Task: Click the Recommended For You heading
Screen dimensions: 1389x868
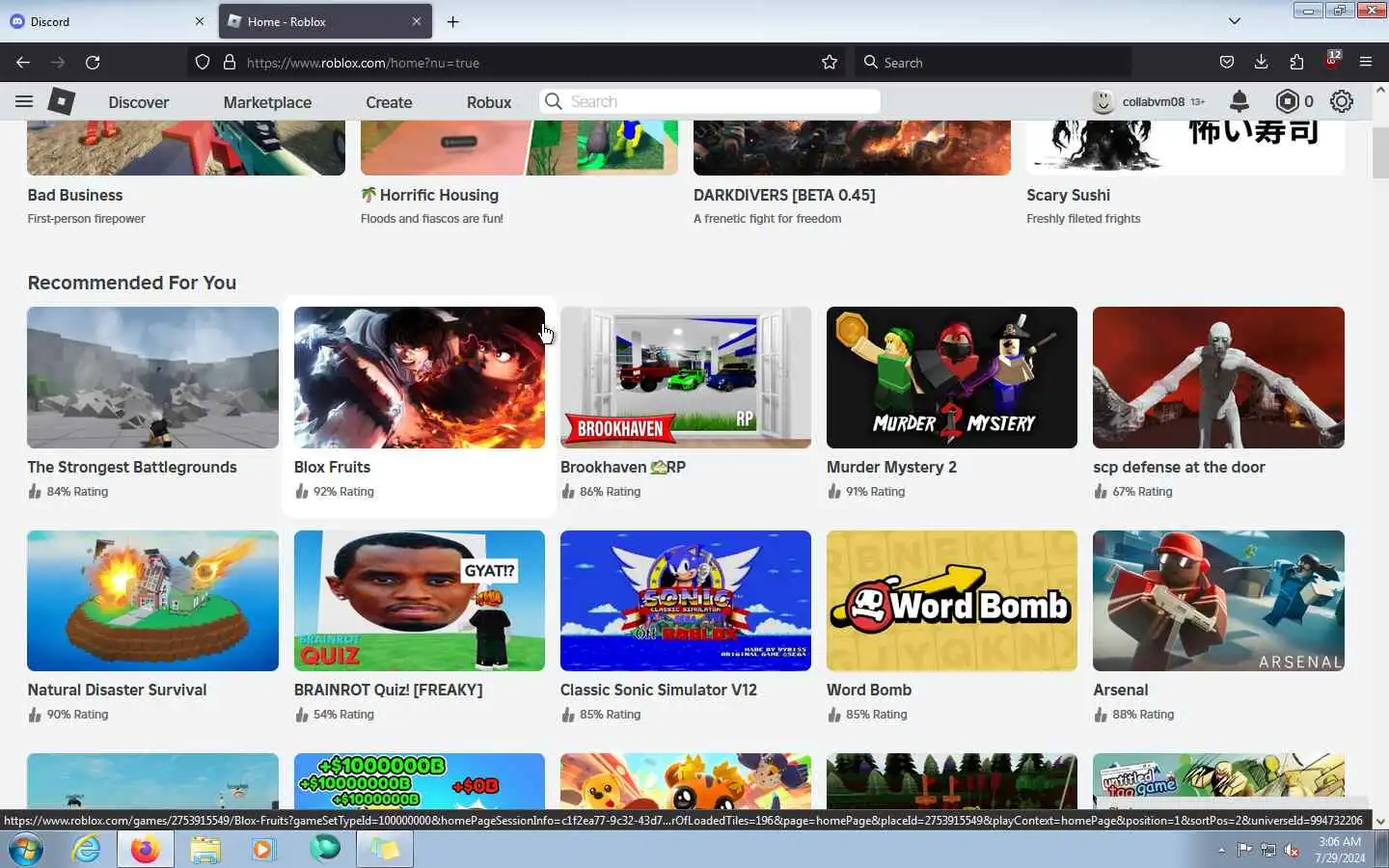Action: [132, 283]
